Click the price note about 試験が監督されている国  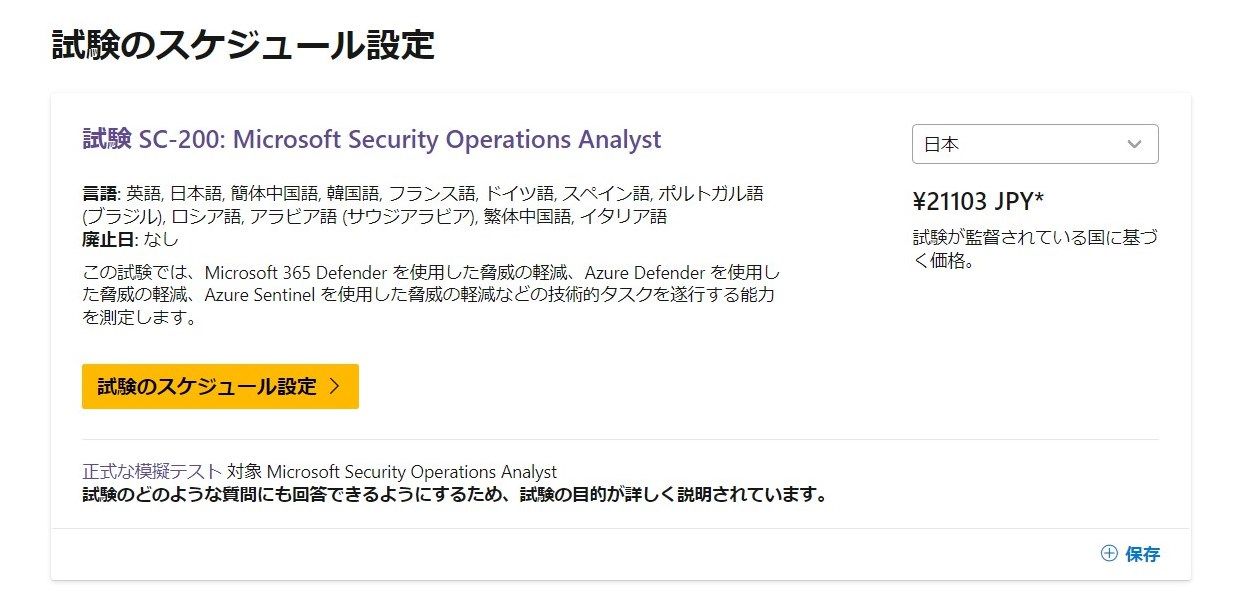pyautogui.click(x=1026, y=250)
